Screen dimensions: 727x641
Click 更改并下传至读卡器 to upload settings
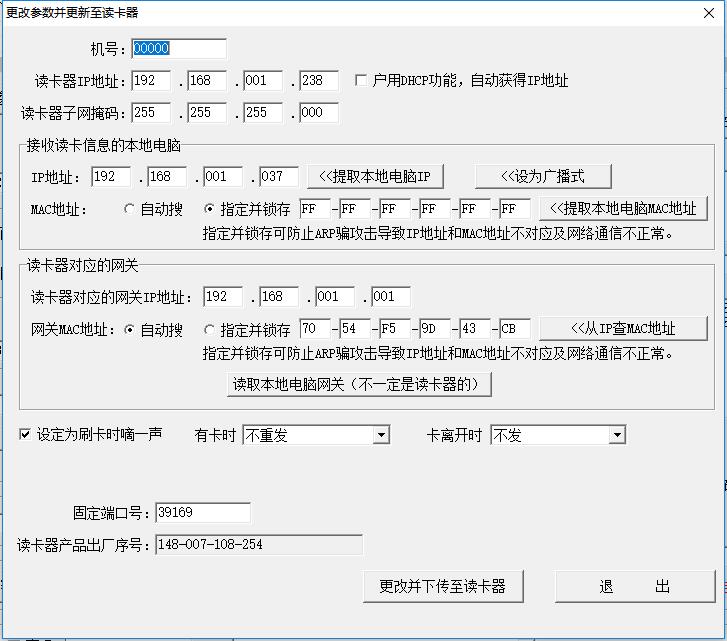[442, 586]
